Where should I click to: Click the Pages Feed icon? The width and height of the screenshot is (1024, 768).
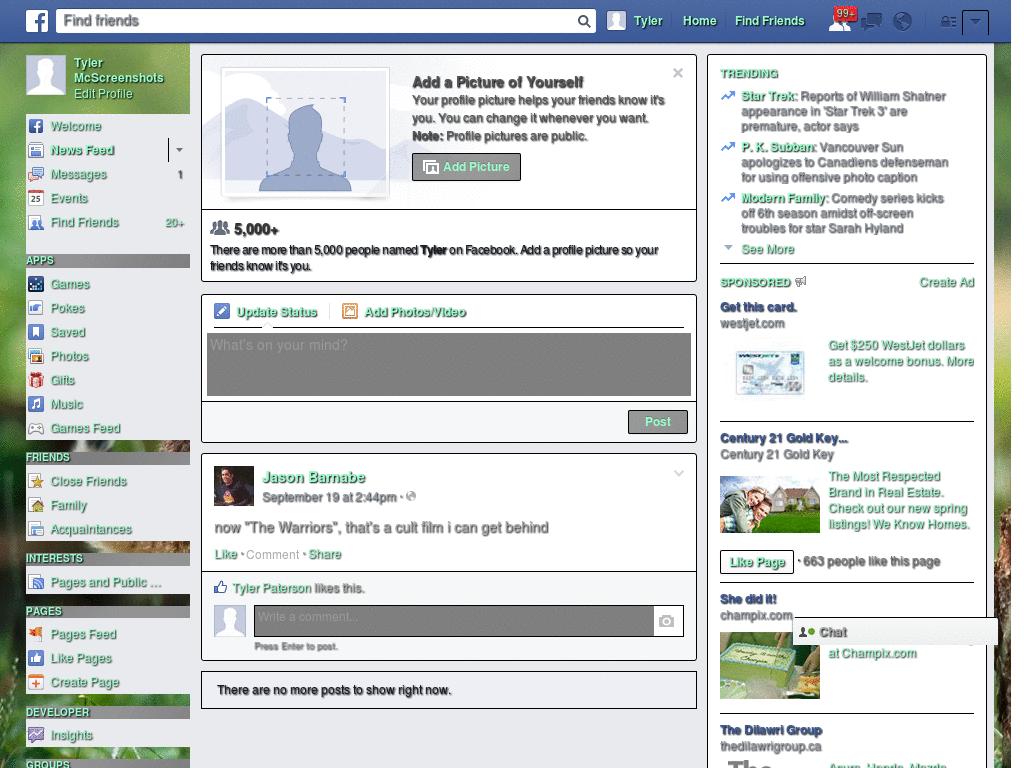(36, 634)
